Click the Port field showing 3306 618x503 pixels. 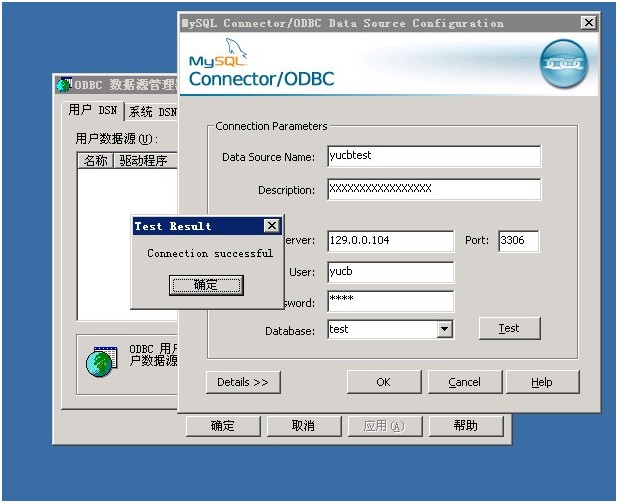tap(518, 241)
